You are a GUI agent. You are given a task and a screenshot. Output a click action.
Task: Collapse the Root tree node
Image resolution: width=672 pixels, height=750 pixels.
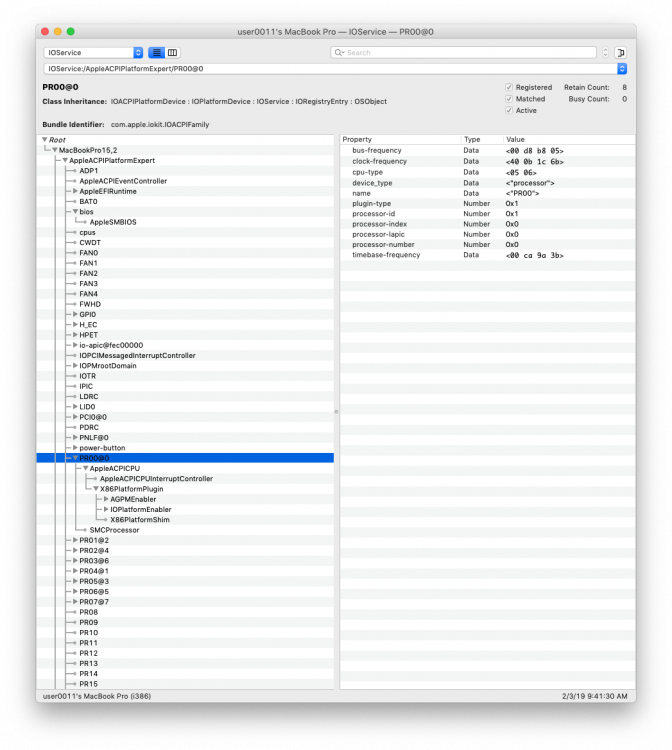(44, 140)
